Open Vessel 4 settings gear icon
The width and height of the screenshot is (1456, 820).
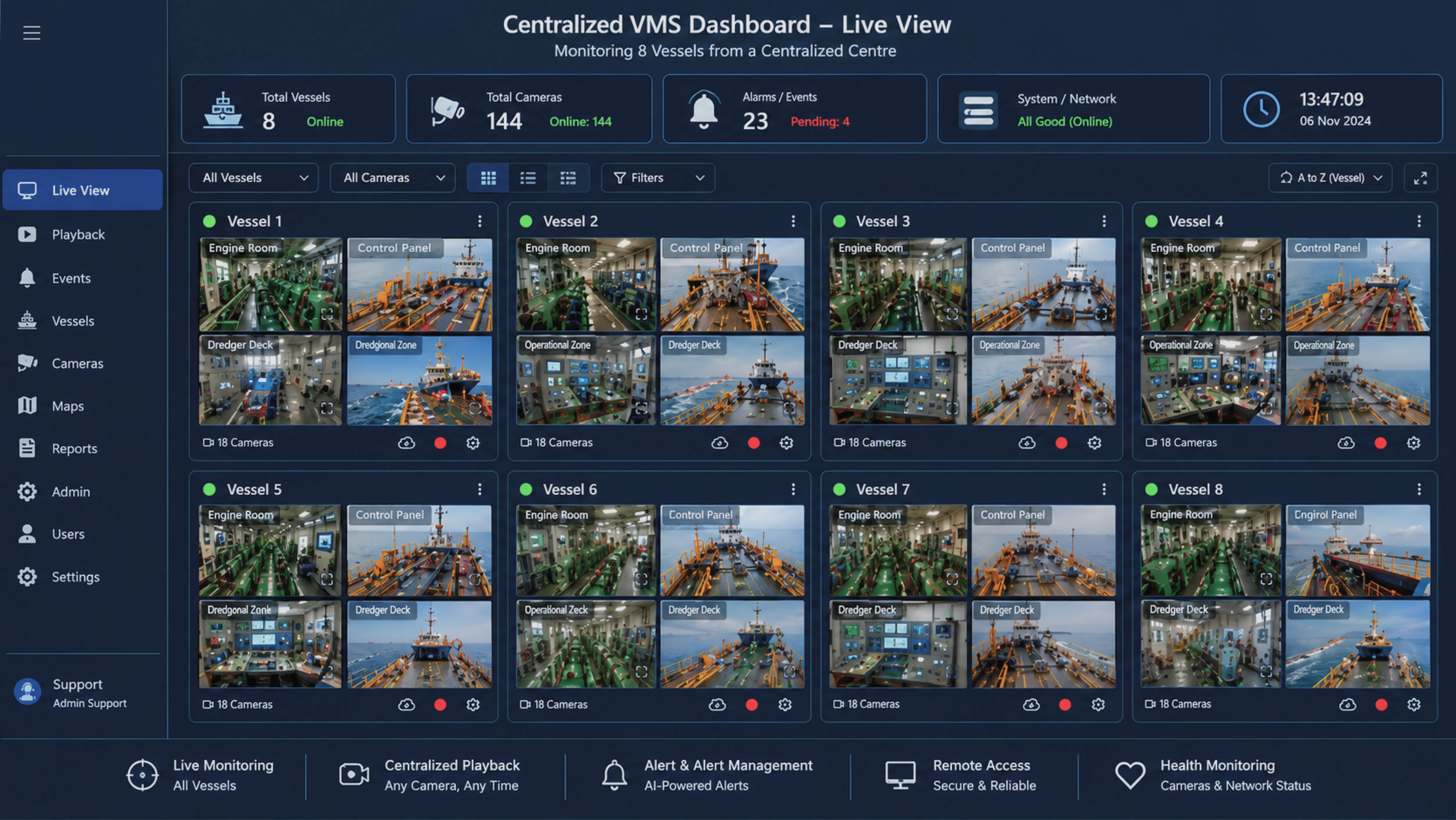pyautogui.click(x=1414, y=443)
